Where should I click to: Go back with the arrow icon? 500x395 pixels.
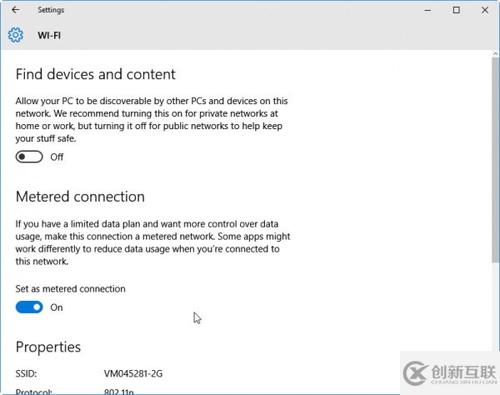(x=16, y=10)
